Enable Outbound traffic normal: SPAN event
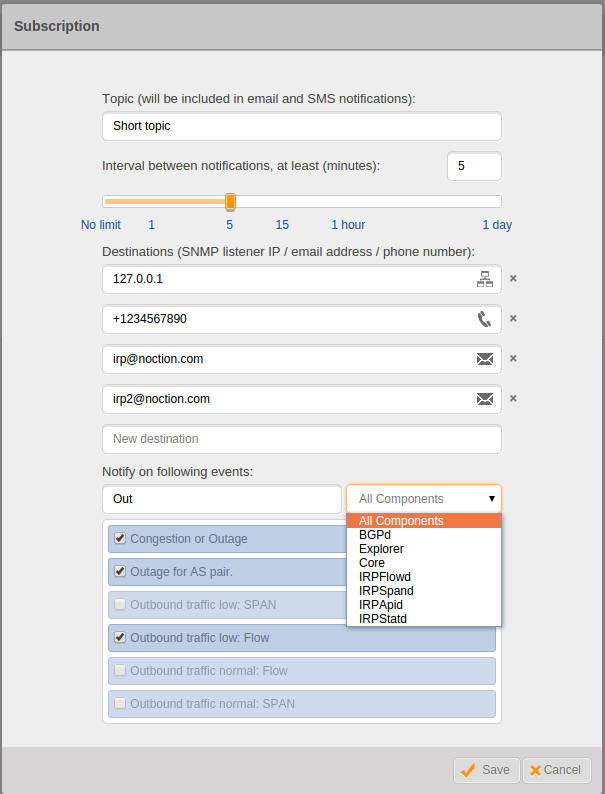 click(x=120, y=703)
